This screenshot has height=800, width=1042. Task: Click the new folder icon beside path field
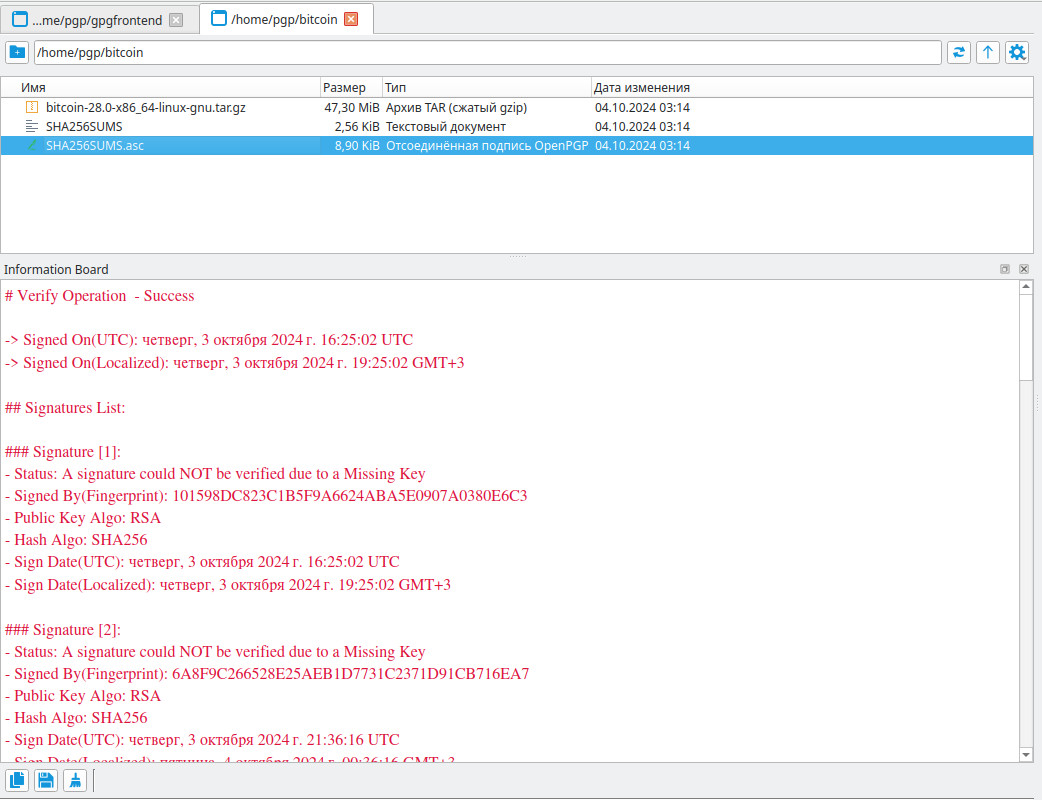pyautogui.click(x=17, y=52)
